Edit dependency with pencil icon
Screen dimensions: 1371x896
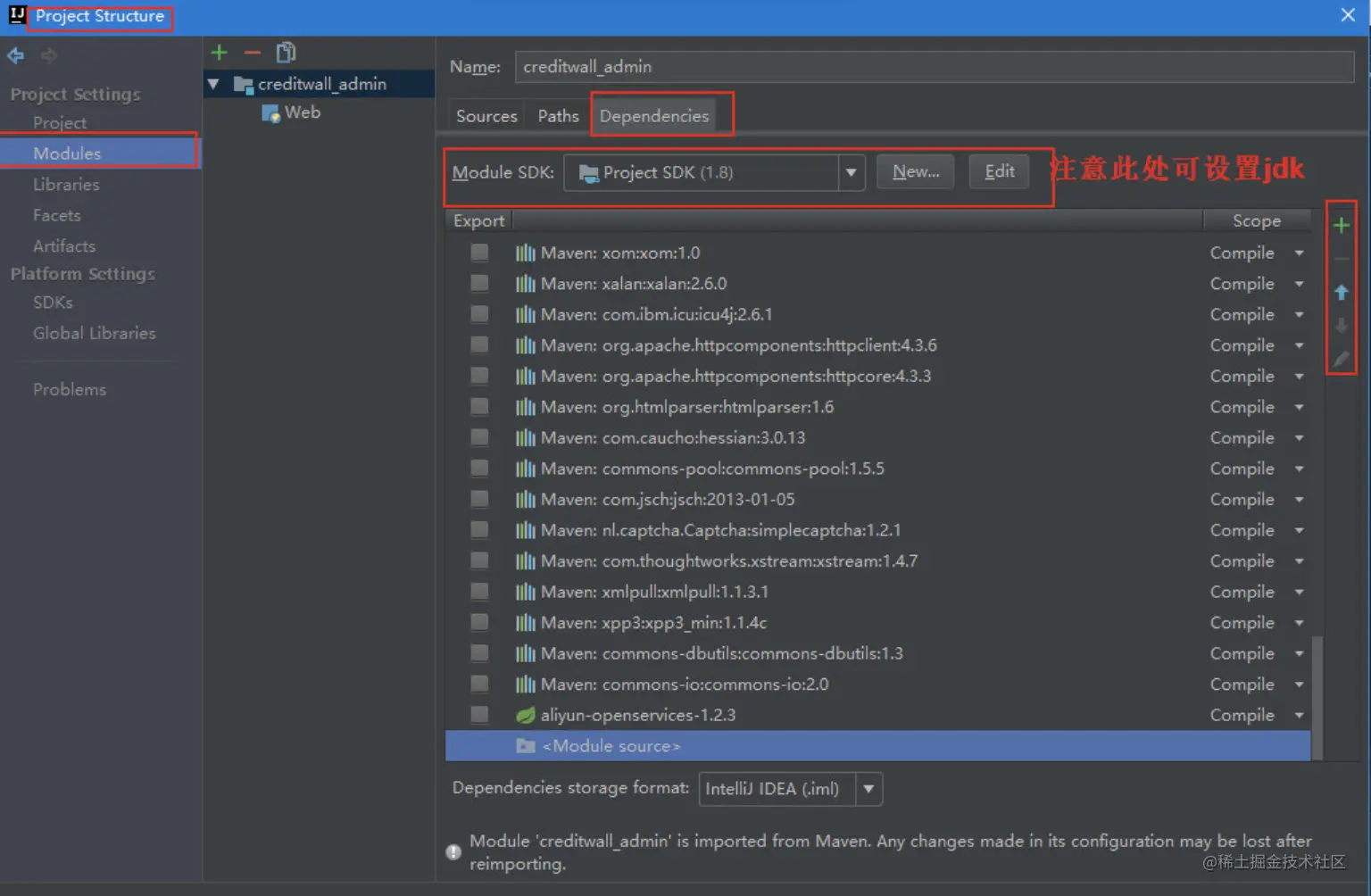point(1341,359)
